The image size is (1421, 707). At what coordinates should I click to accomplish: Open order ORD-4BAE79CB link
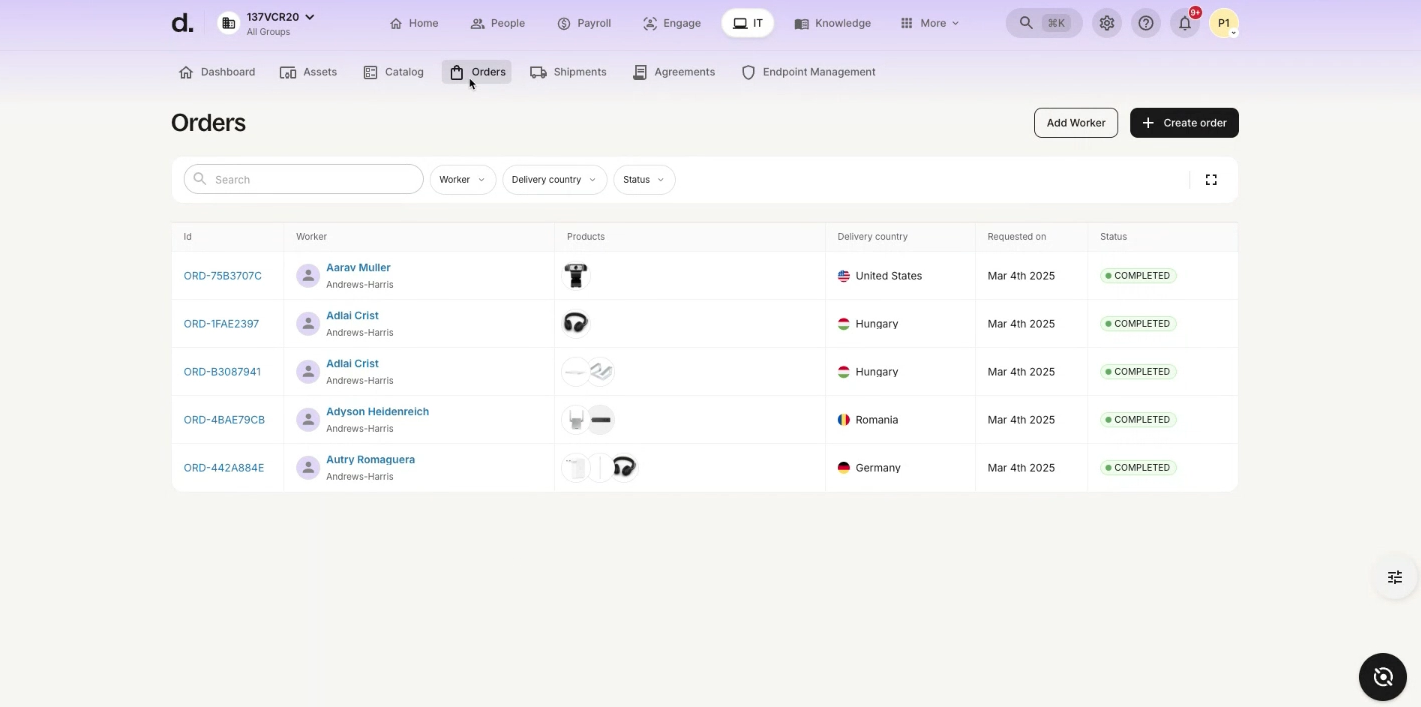[x=224, y=420]
